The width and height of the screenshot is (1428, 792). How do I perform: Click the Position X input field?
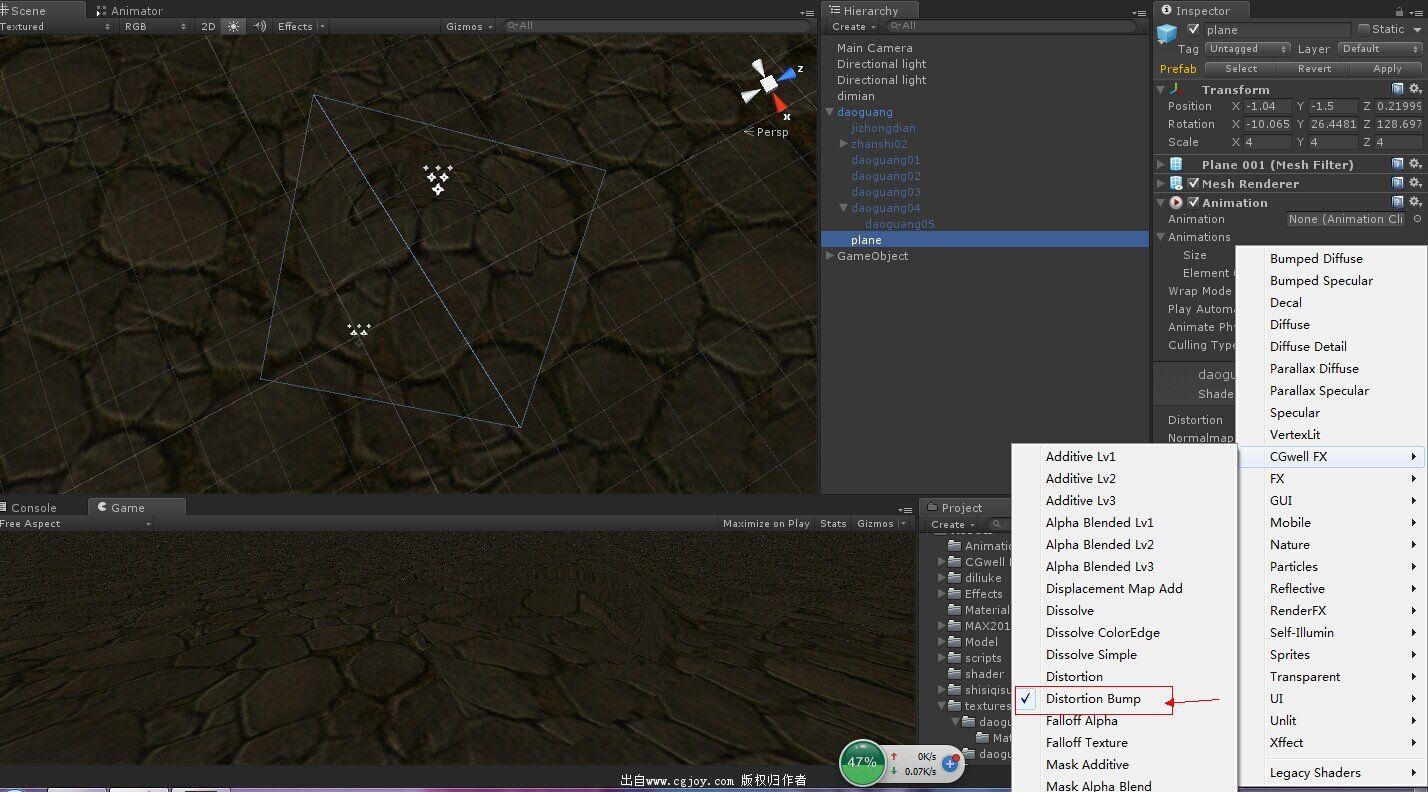point(1267,106)
